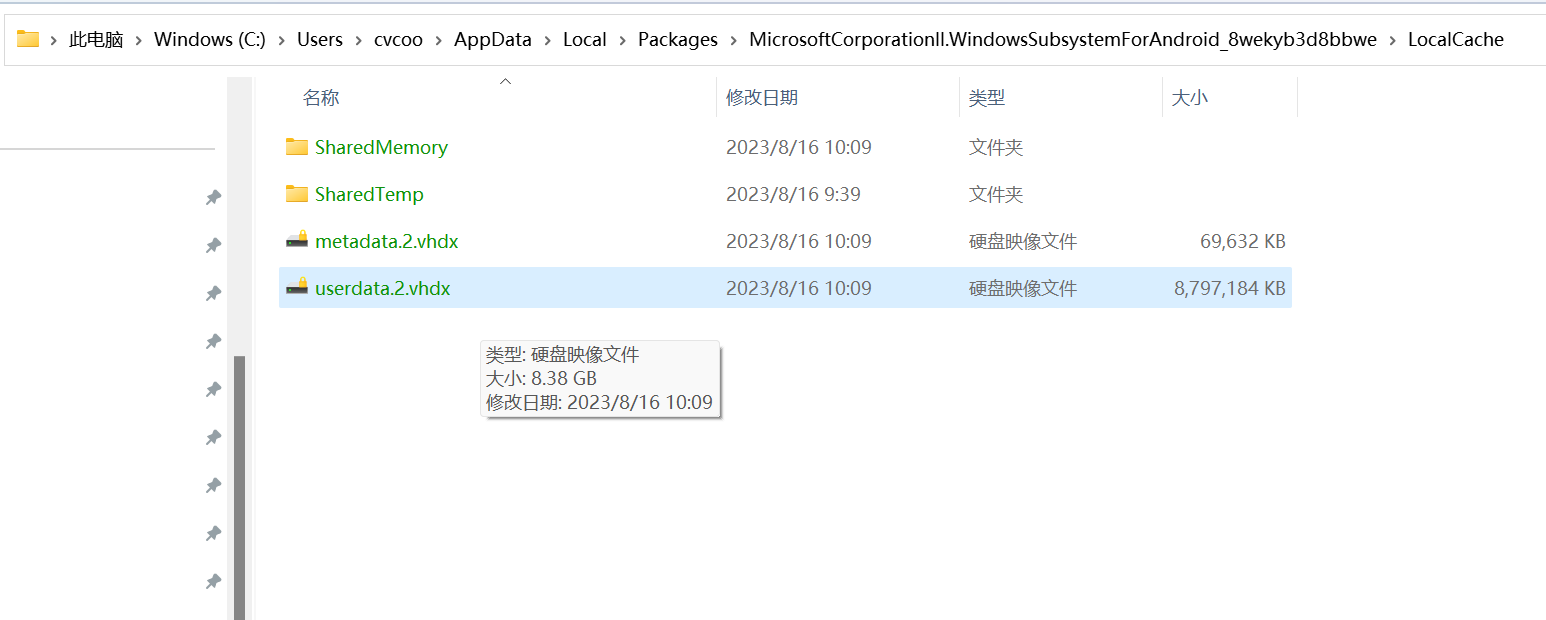Open the SharedMemory folder icon
The height and width of the screenshot is (620, 1546).
tap(296, 146)
